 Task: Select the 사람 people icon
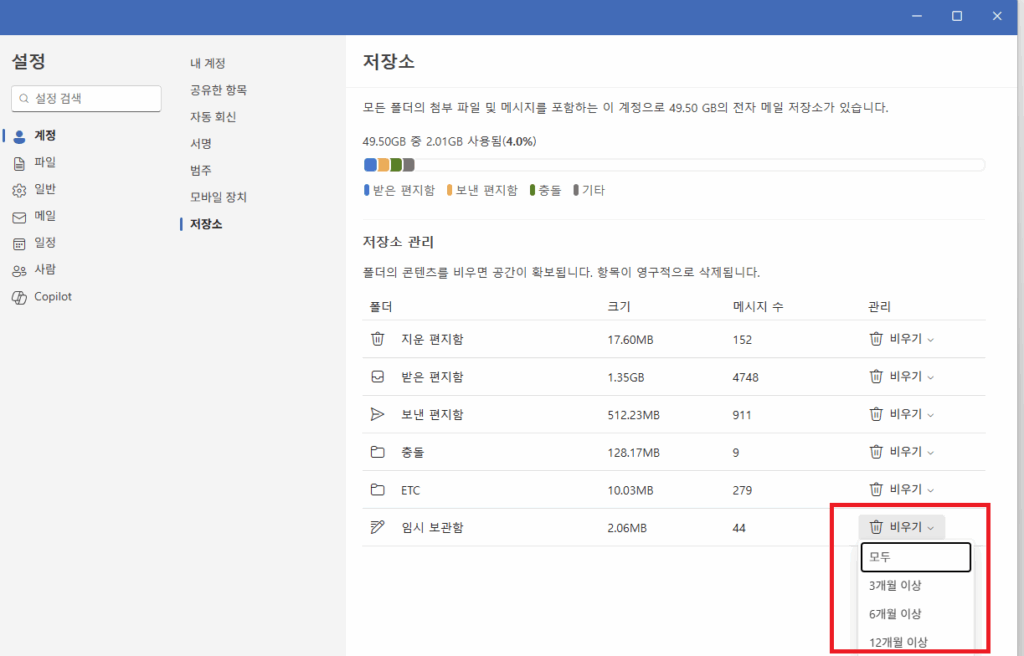click(x=20, y=269)
